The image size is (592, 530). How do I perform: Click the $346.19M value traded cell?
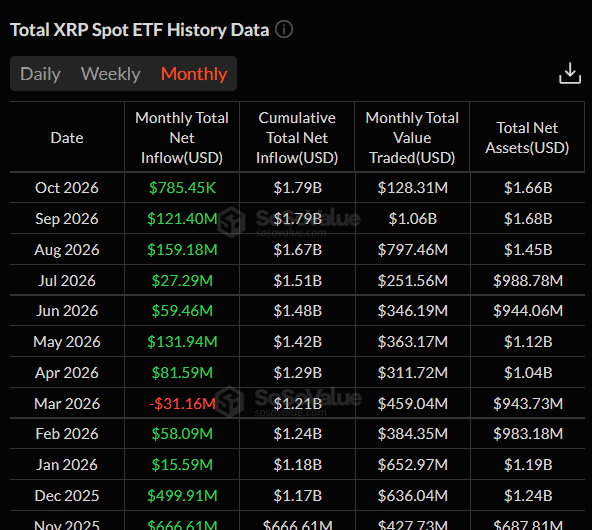pos(413,311)
